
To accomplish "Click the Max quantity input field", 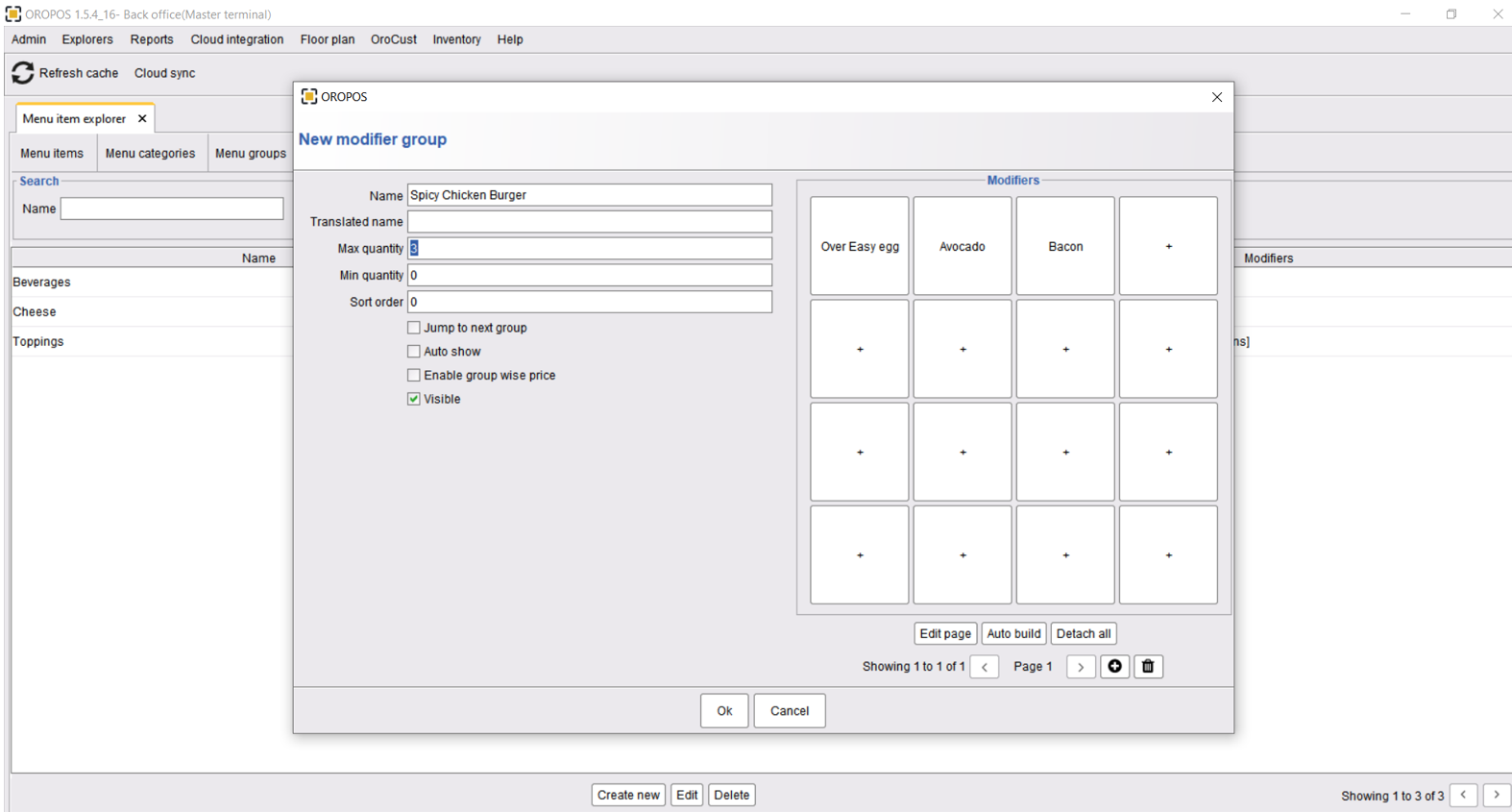I will click(x=590, y=248).
